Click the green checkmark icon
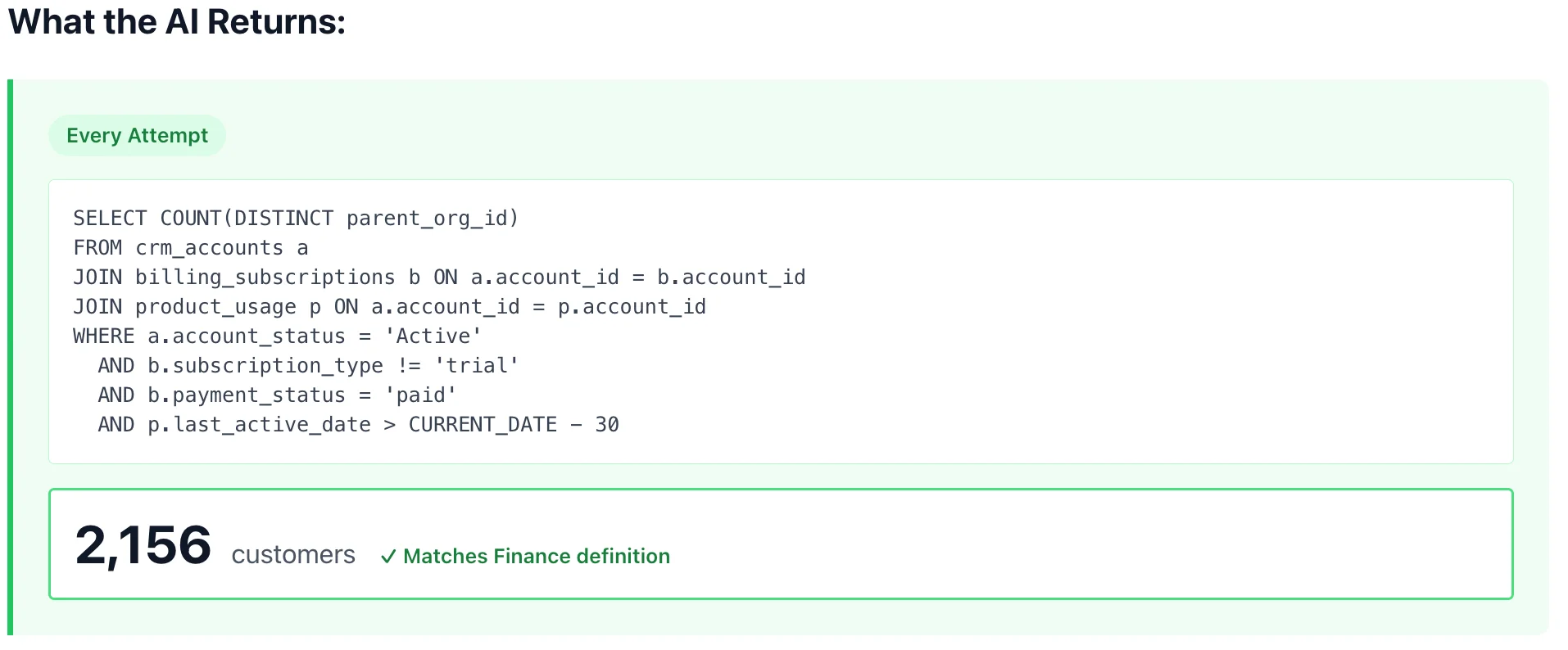 pos(388,557)
